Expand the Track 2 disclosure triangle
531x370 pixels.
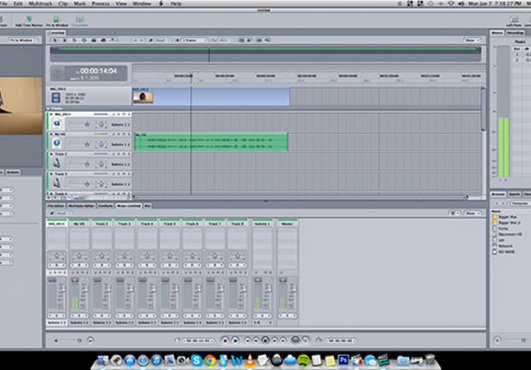pyautogui.click(x=51, y=154)
